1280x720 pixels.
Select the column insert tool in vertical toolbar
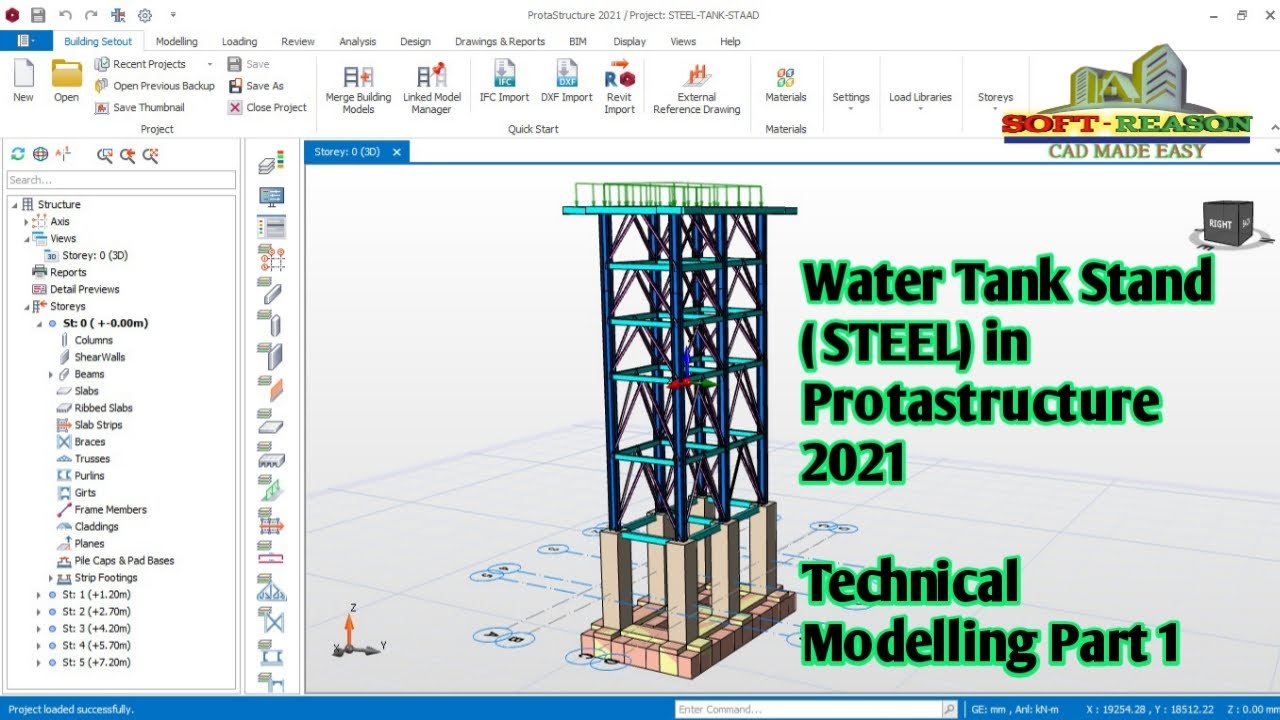click(271, 323)
